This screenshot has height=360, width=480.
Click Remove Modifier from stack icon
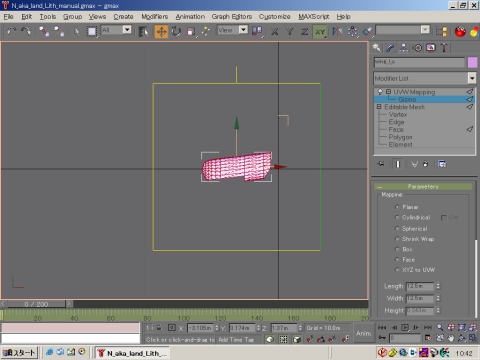point(426,164)
